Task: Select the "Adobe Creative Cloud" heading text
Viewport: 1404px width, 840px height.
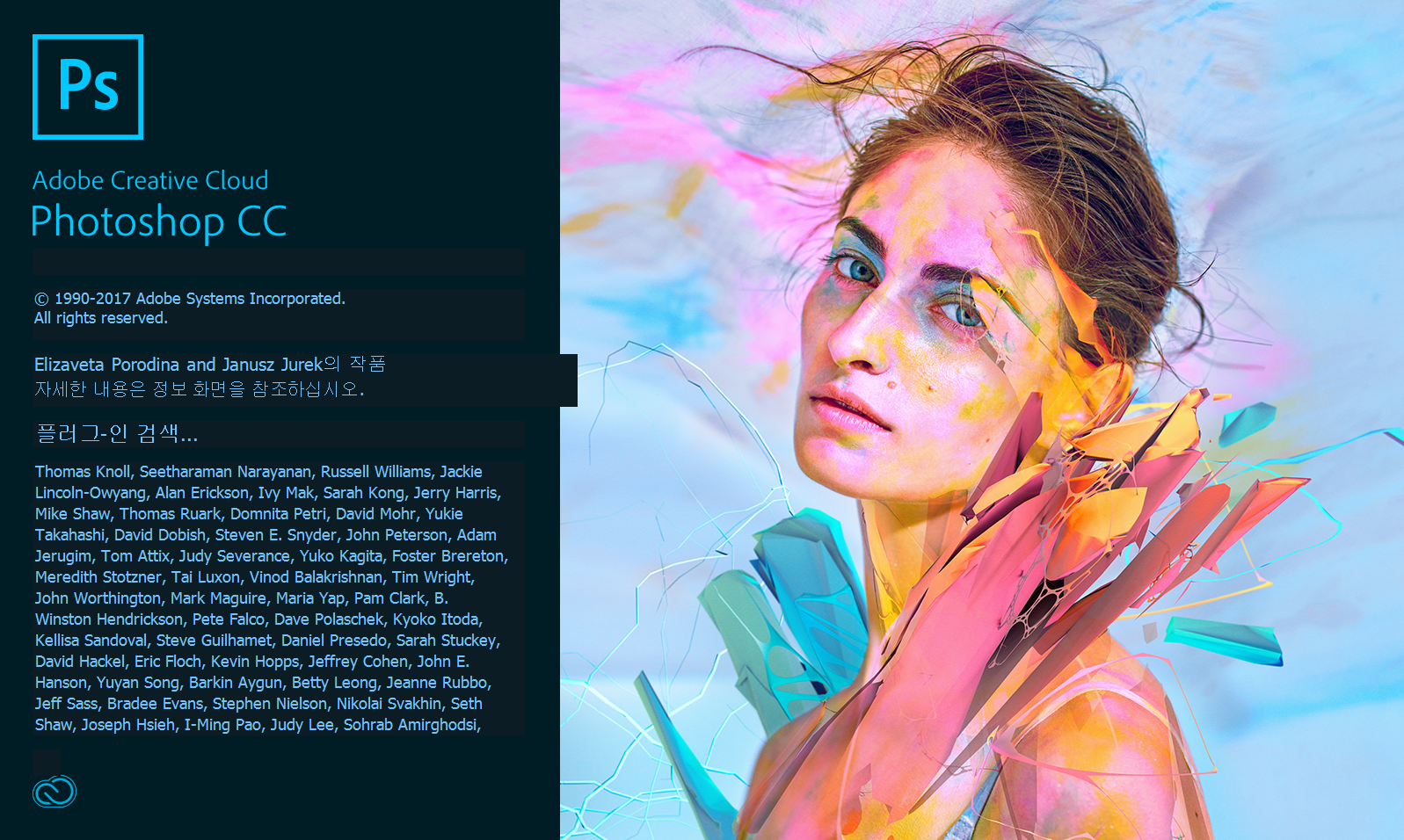Action: click(150, 180)
